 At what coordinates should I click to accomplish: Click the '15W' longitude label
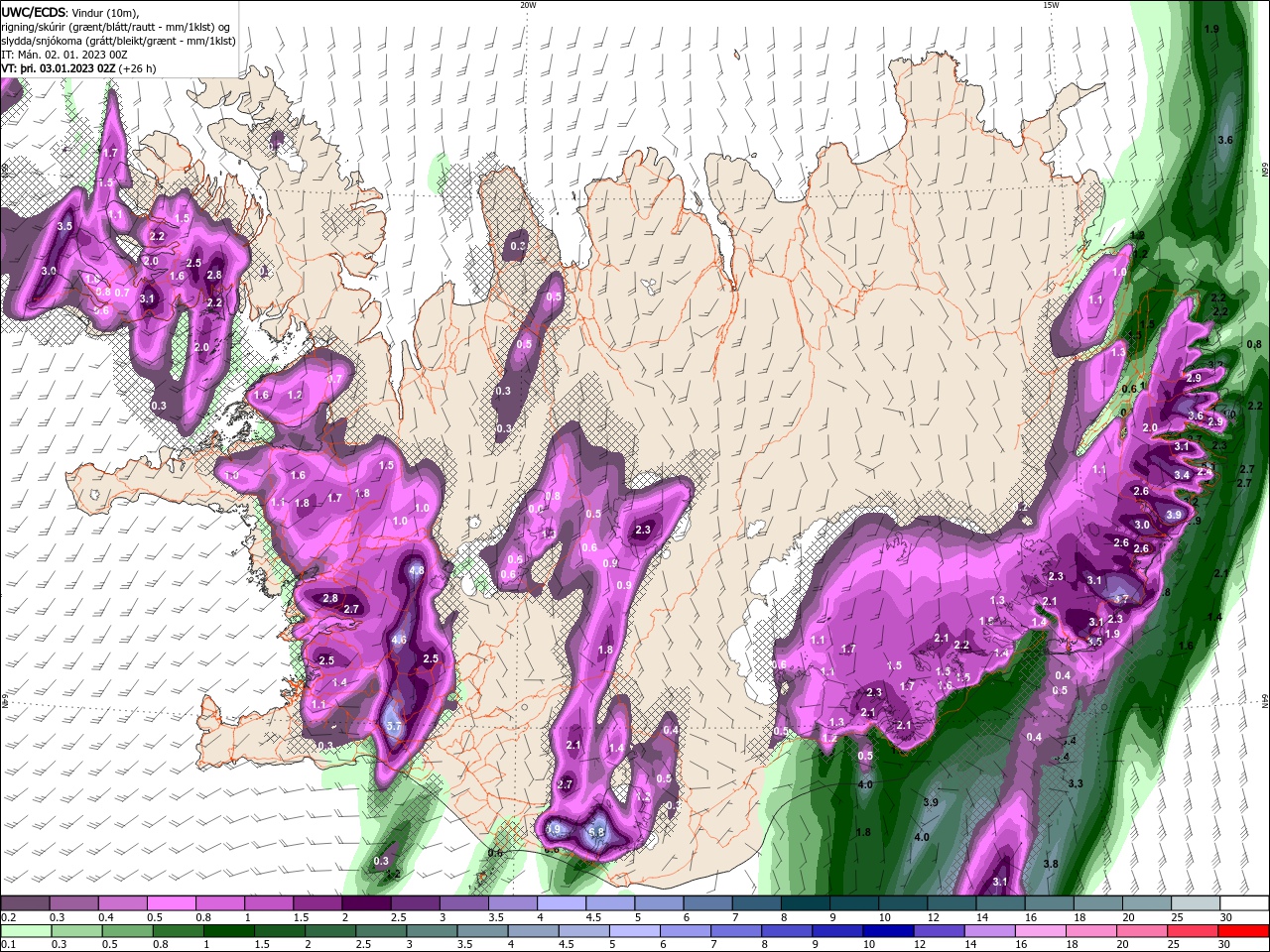(x=1050, y=5)
